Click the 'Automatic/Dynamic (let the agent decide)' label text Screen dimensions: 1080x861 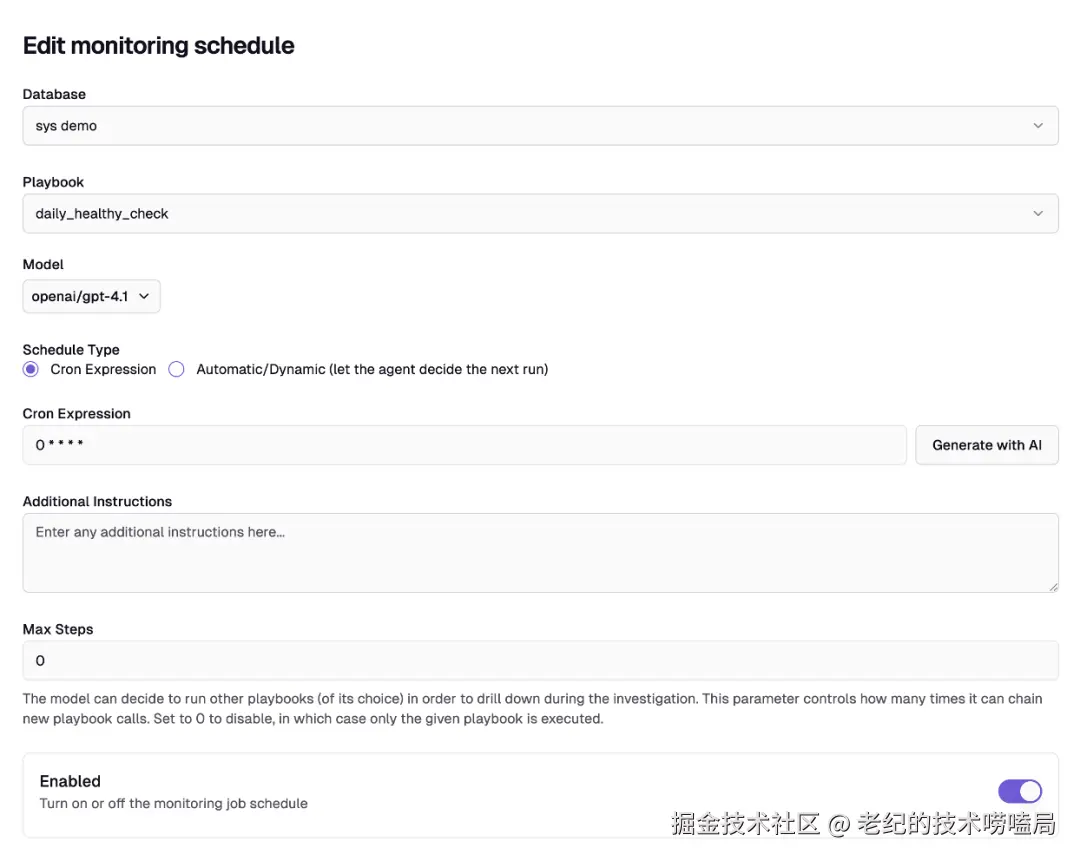[x=372, y=369]
